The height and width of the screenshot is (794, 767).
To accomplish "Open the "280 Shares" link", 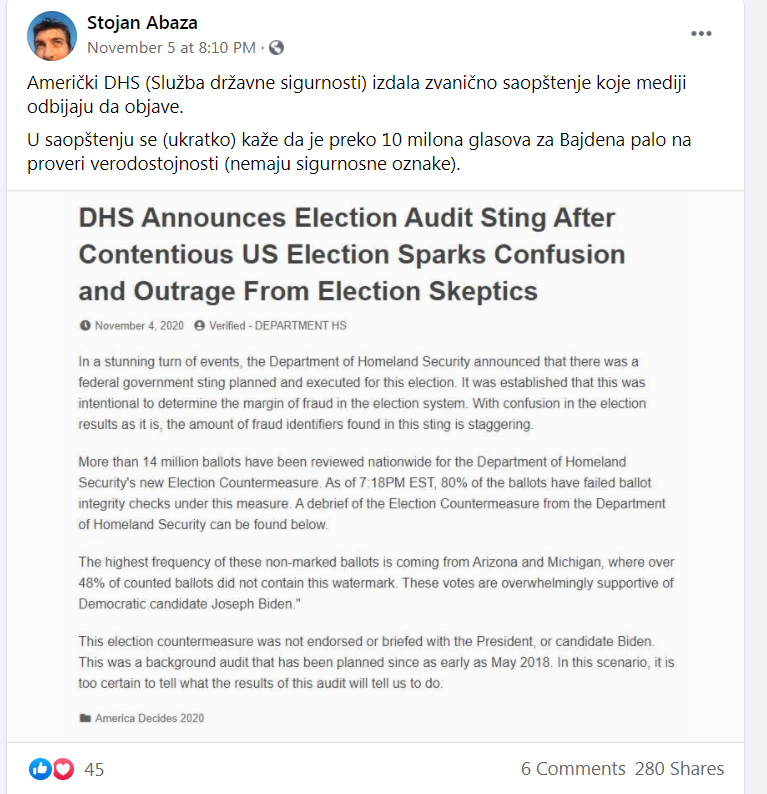I will pyautogui.click(x=680, y=769).
